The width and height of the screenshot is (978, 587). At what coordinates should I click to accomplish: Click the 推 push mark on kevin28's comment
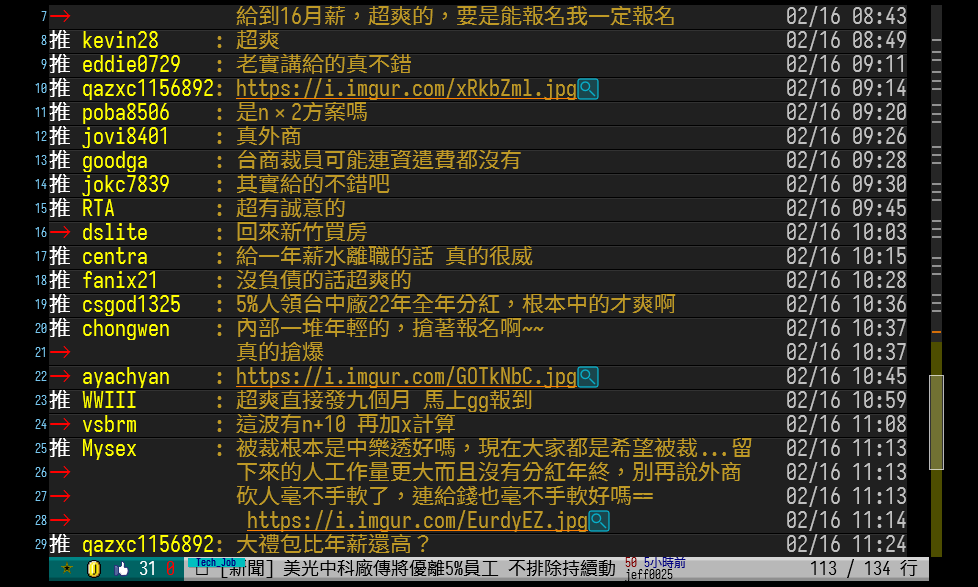tap(61, 41)
